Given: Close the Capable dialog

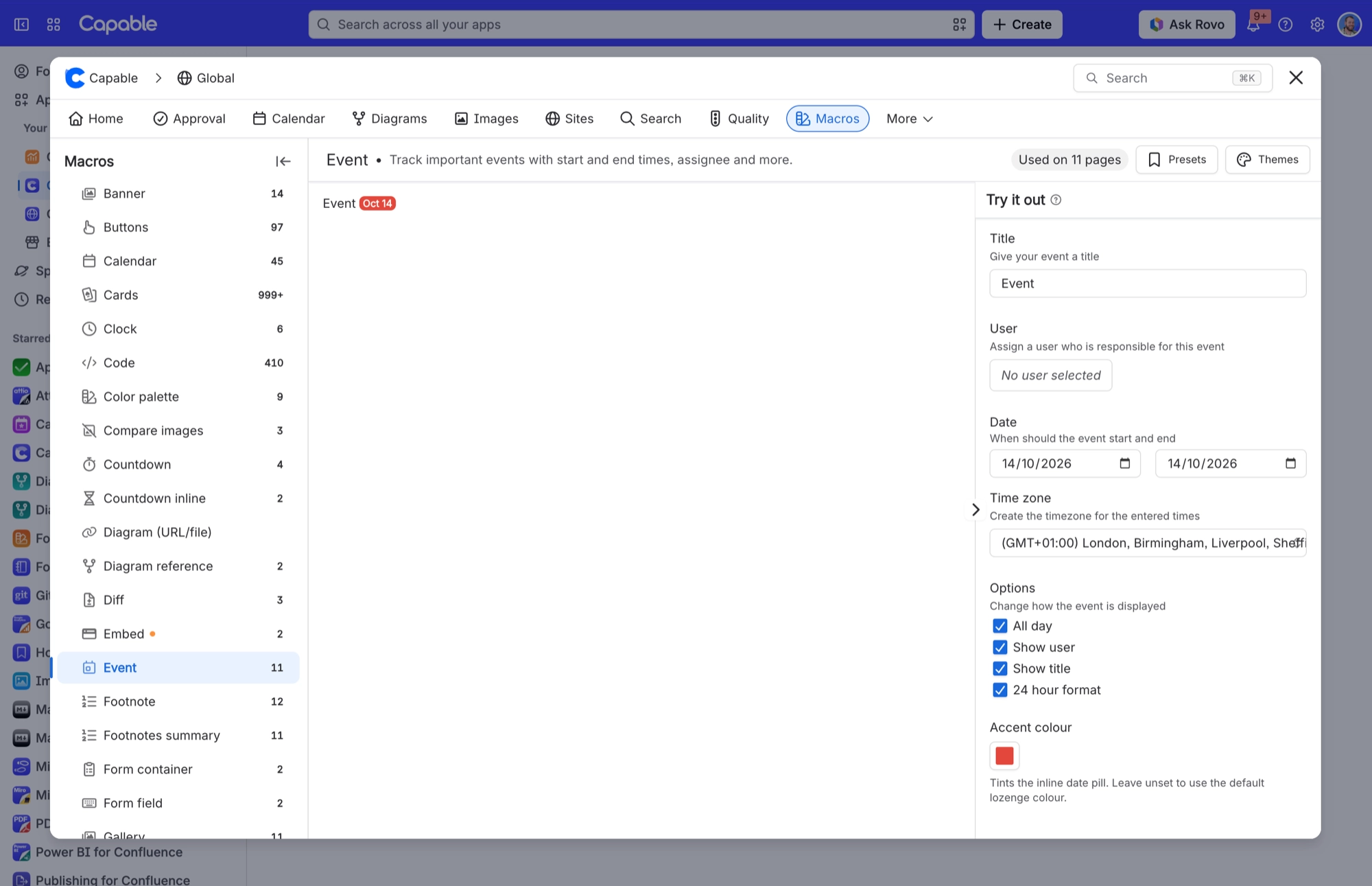Looking at the screenshot, I should pos(1295,78).
